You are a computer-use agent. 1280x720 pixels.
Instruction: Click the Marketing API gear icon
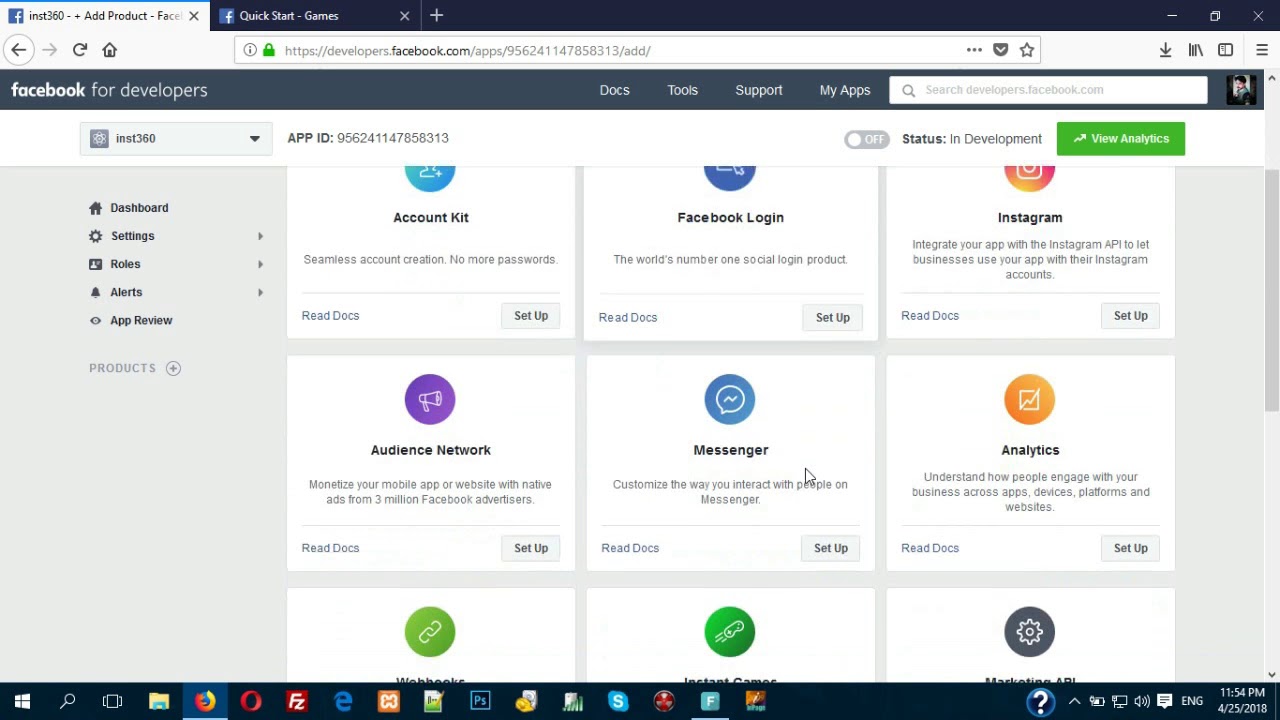pyautogui.click(x=1029, y=632)
